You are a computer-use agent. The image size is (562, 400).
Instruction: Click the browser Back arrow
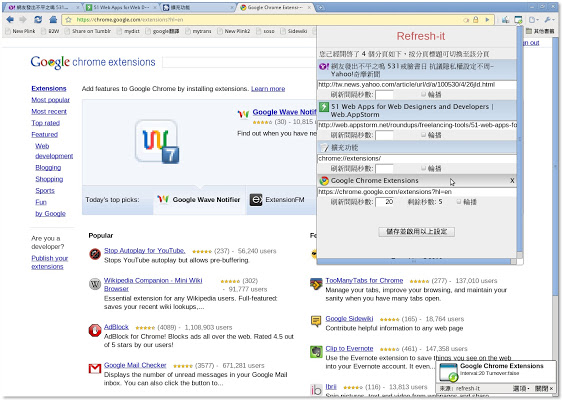click(x=10, y=20)
